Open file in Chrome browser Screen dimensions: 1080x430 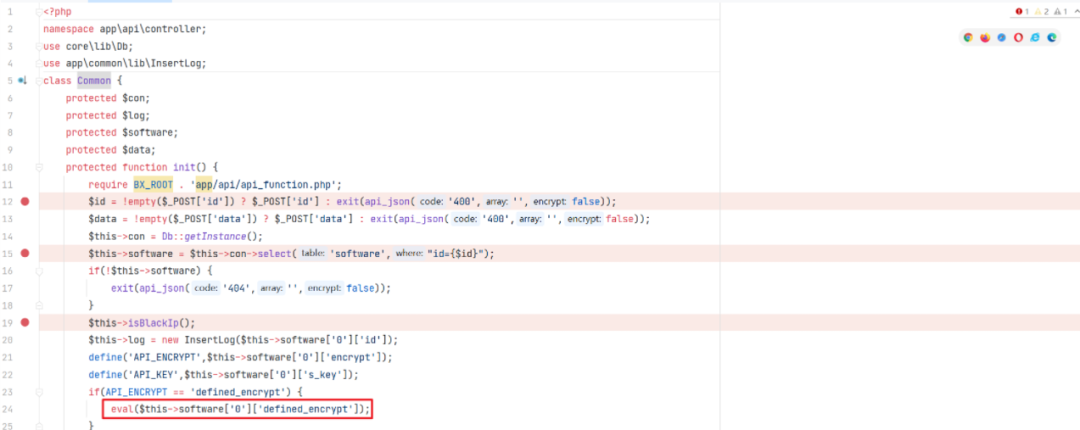coord(968,38)
